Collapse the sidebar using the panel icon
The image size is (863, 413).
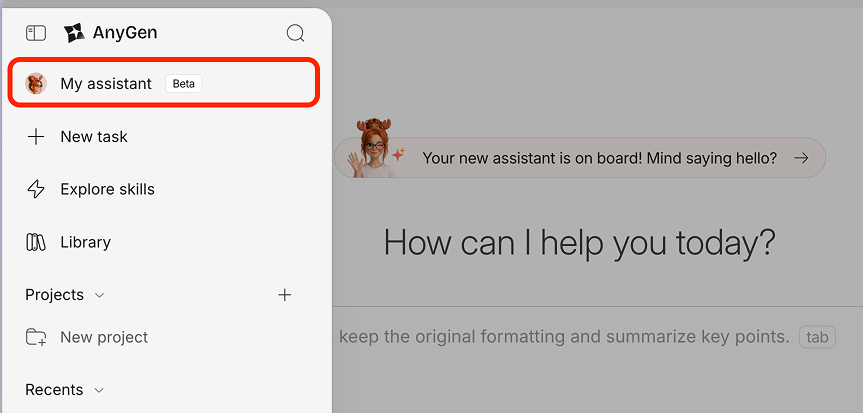36,33
